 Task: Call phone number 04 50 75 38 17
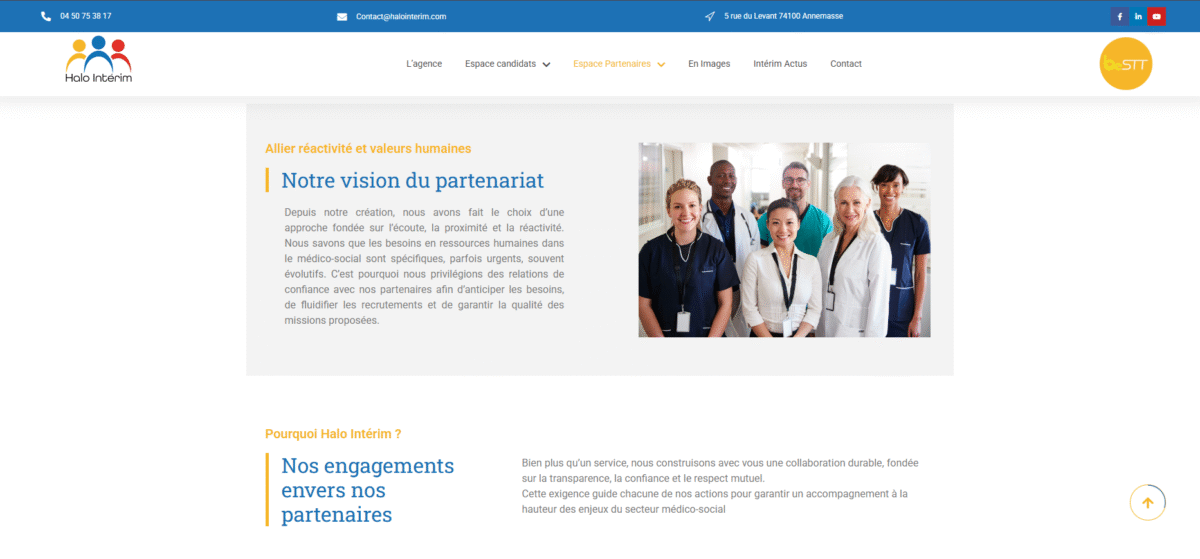coord(86,16)
